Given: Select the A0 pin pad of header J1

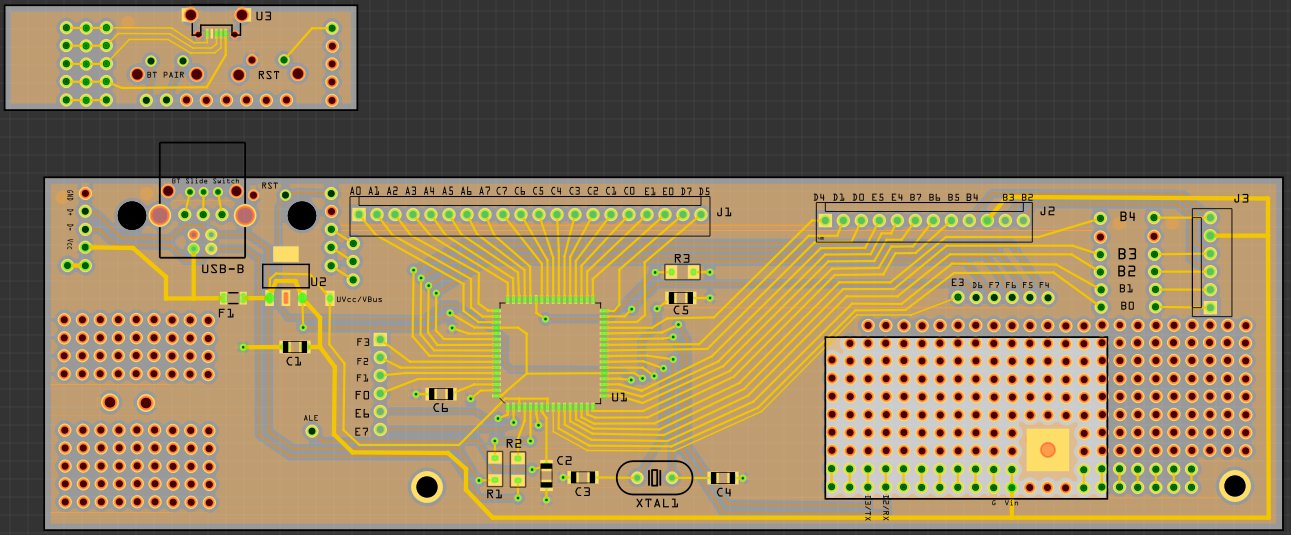Looking at the screenshot, I should tap(357, 213).
